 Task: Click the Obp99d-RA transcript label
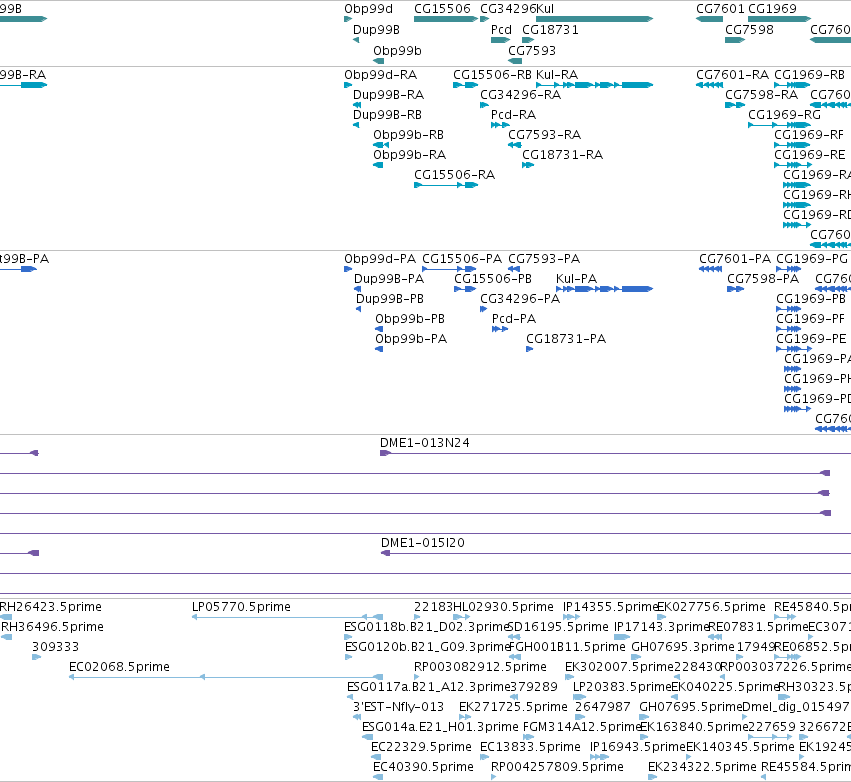(380, 75)
